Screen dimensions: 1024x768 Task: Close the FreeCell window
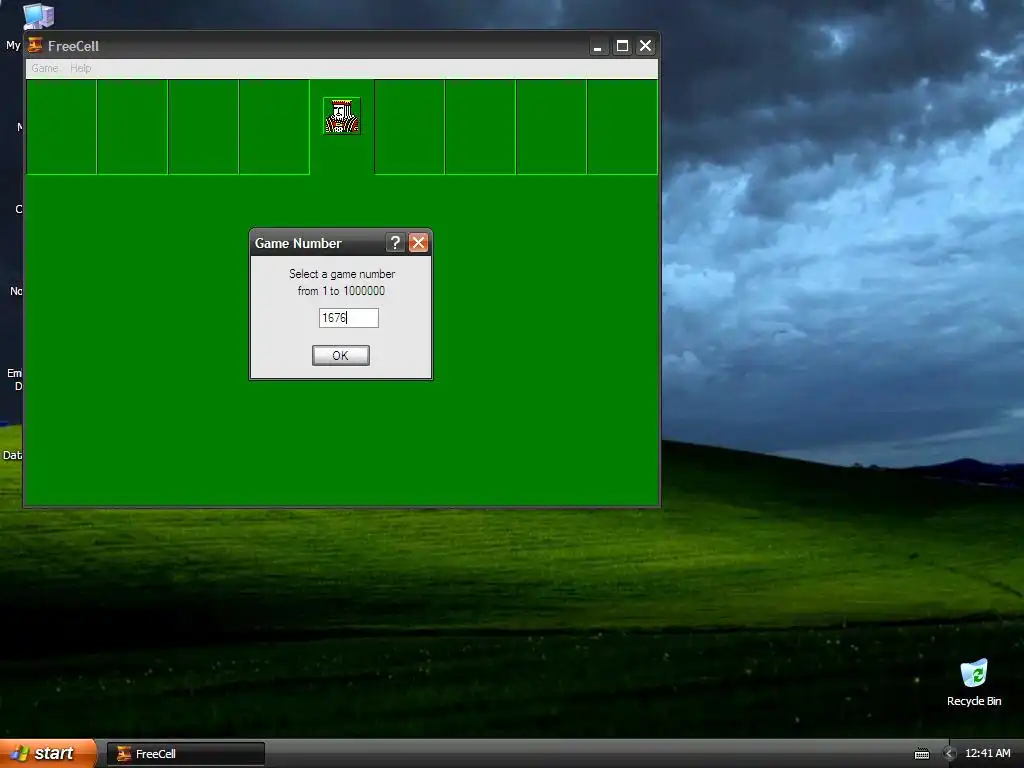[x=645, y=46]
